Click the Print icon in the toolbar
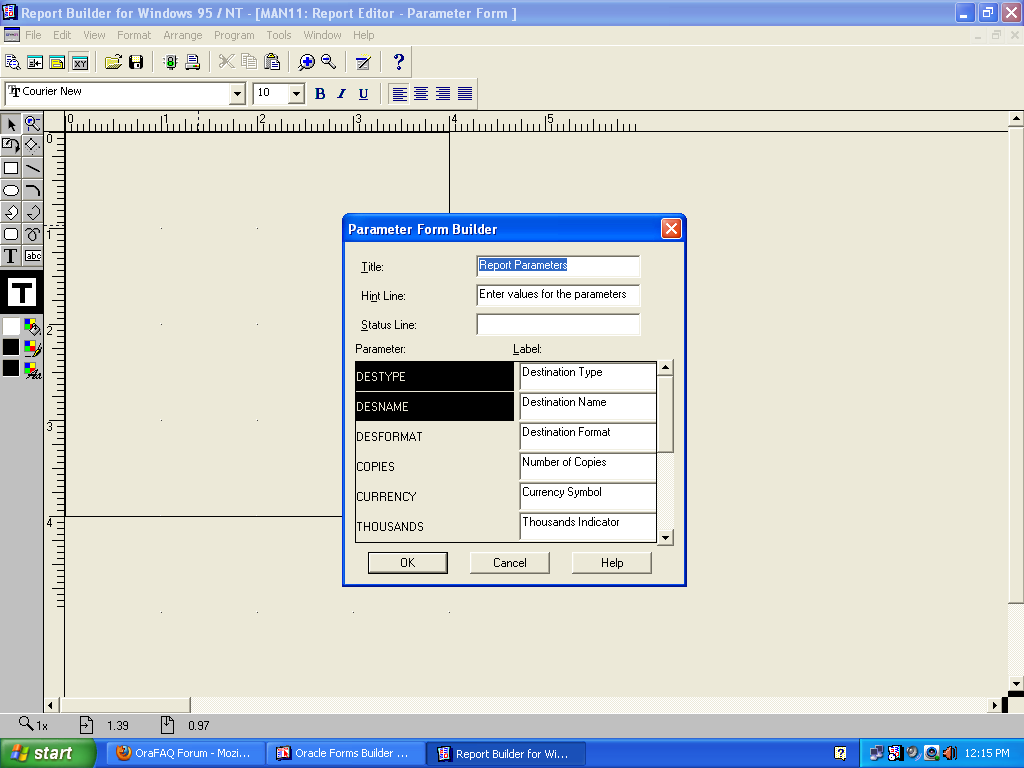The height and width of the screenshot is (768, 1024). tap(192, 62)
